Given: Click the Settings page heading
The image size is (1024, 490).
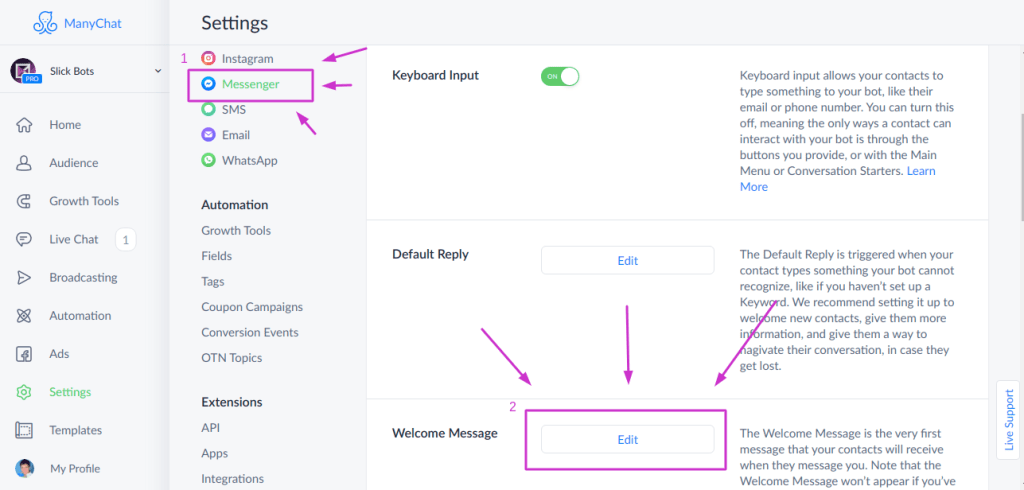Looking at the screenshot, I should pyautogui.click(x=234, y=23).
